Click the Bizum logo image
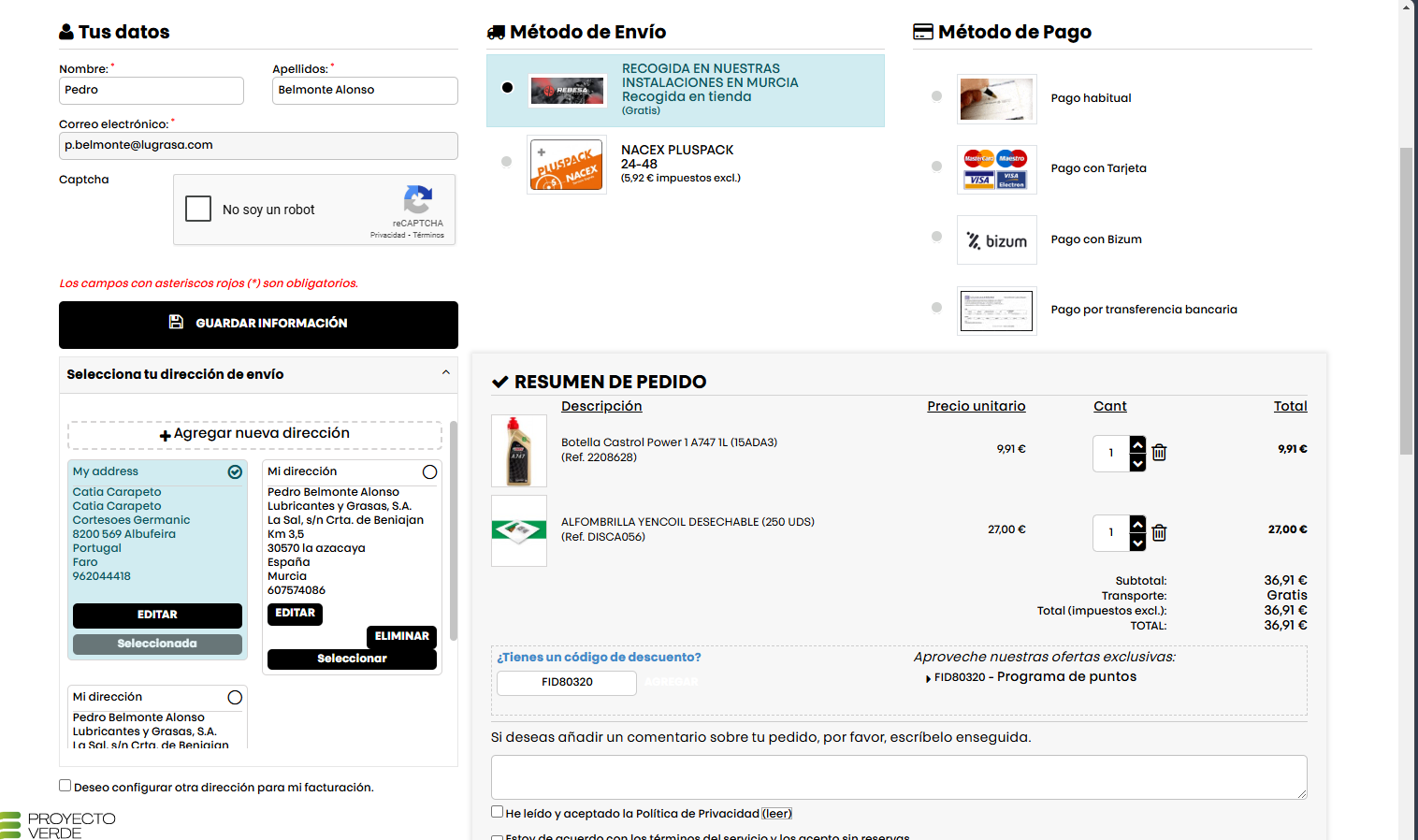The height and width of the screenshot is (840, 1418). pos(997,240)
